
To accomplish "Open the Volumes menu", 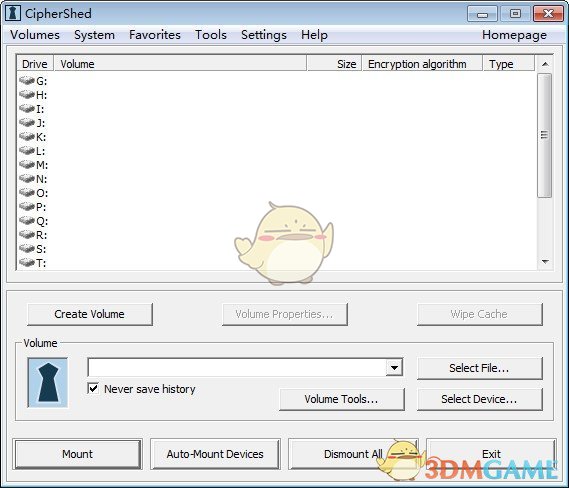I will pyautogui.click(x=35, y=35).
